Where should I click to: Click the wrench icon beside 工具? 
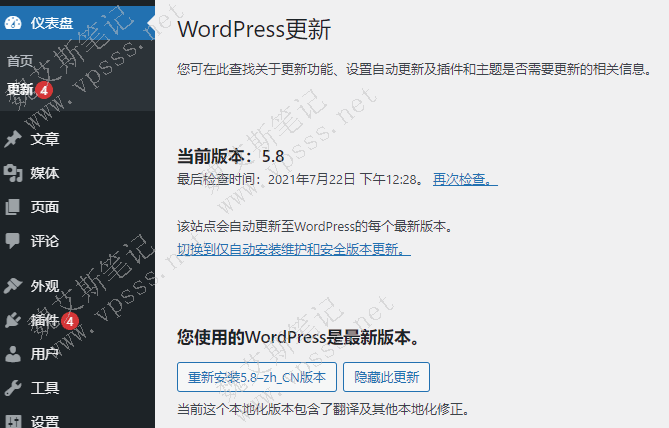[x=13, y=388]
